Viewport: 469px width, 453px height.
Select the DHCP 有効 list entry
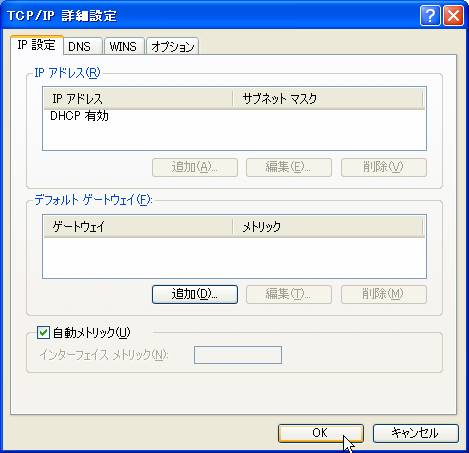[x=79, y=116]
